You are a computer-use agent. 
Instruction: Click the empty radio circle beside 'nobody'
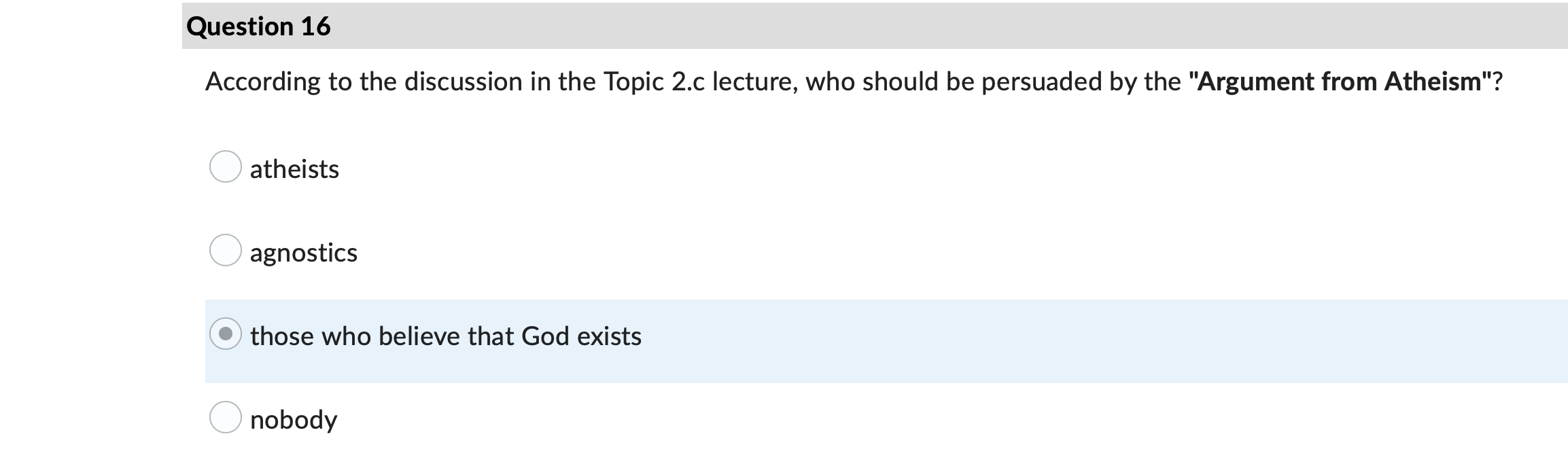tap(227, 418)
